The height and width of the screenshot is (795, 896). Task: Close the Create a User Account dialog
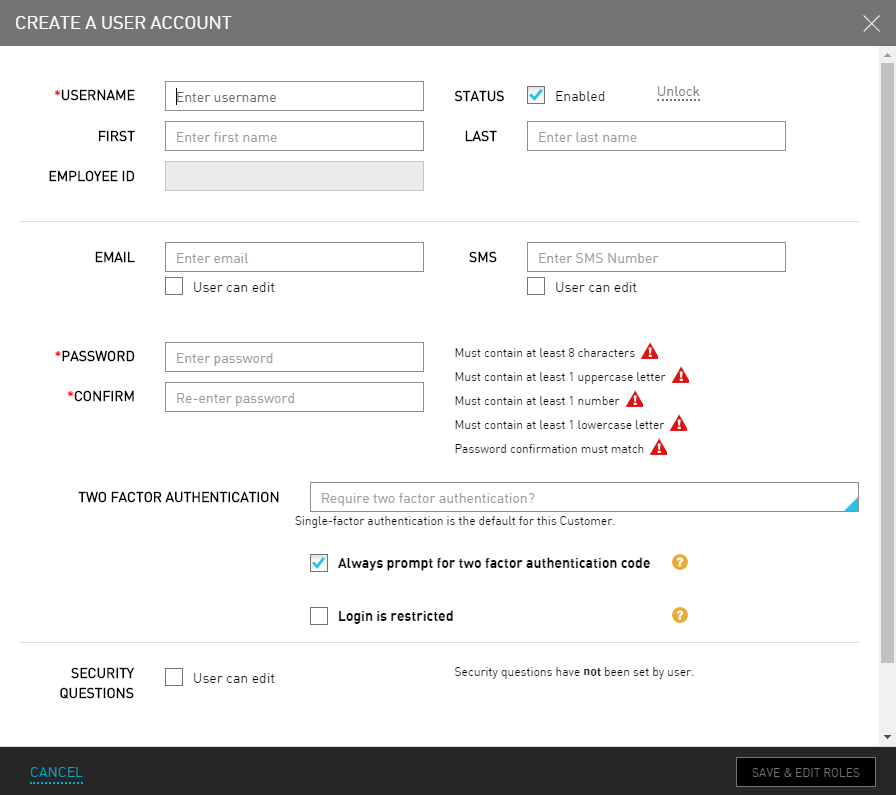[871, 23]
